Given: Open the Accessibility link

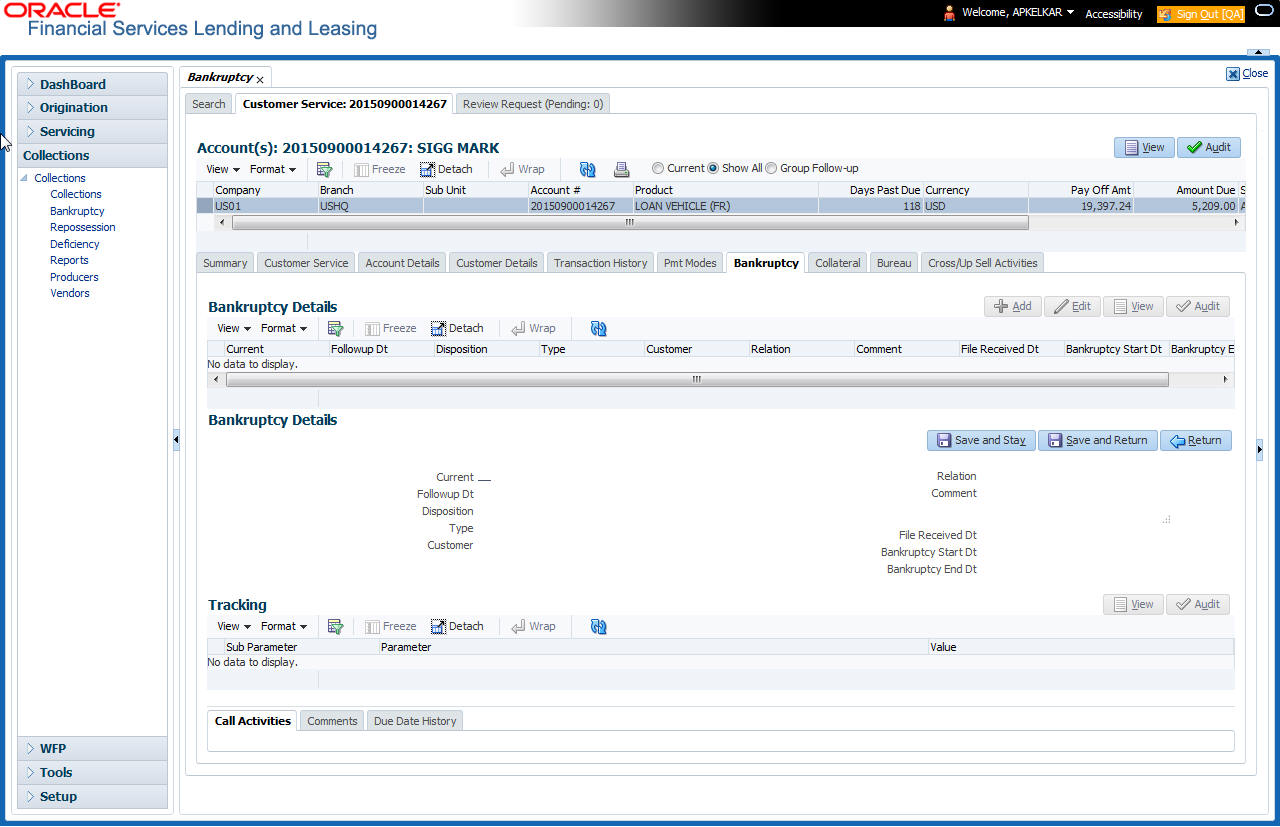Looking at the screenshot, I should click(1114, 14).
